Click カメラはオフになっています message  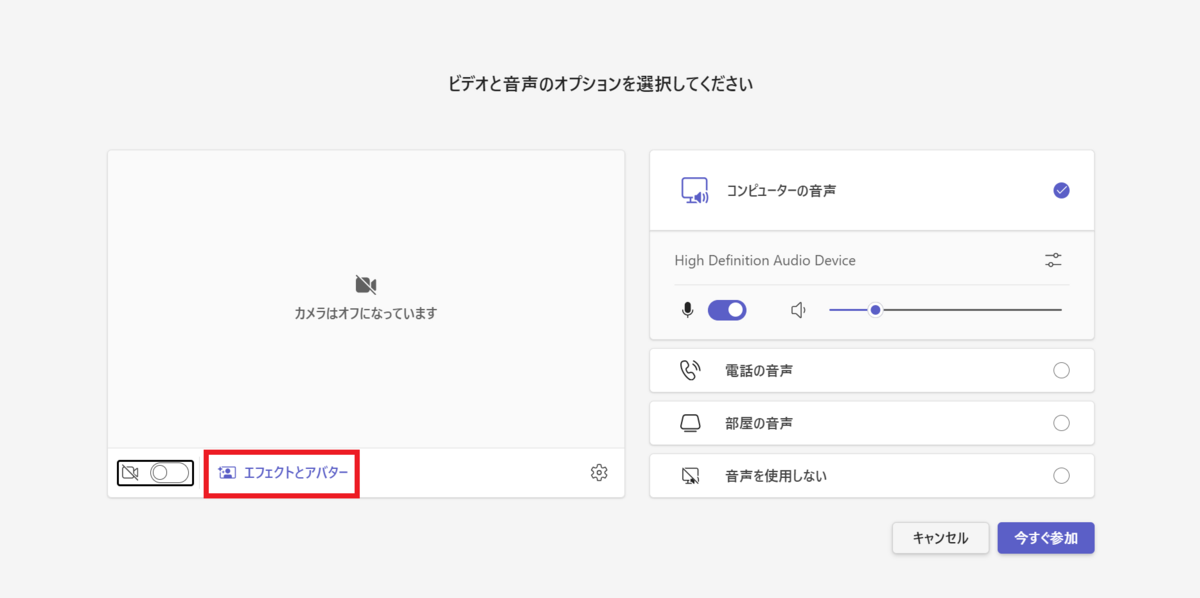[x=366, y=313]
